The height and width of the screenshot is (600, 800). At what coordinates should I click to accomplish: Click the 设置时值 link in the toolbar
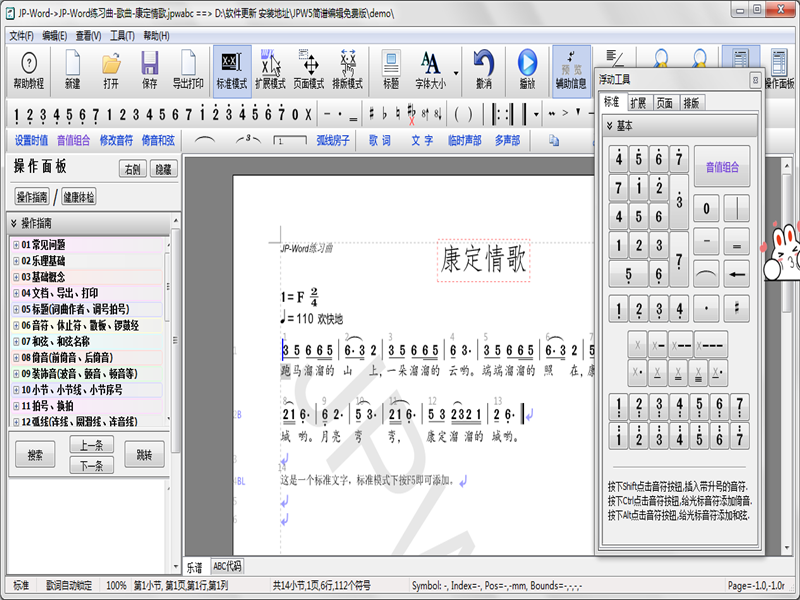[x=31, y=140]
